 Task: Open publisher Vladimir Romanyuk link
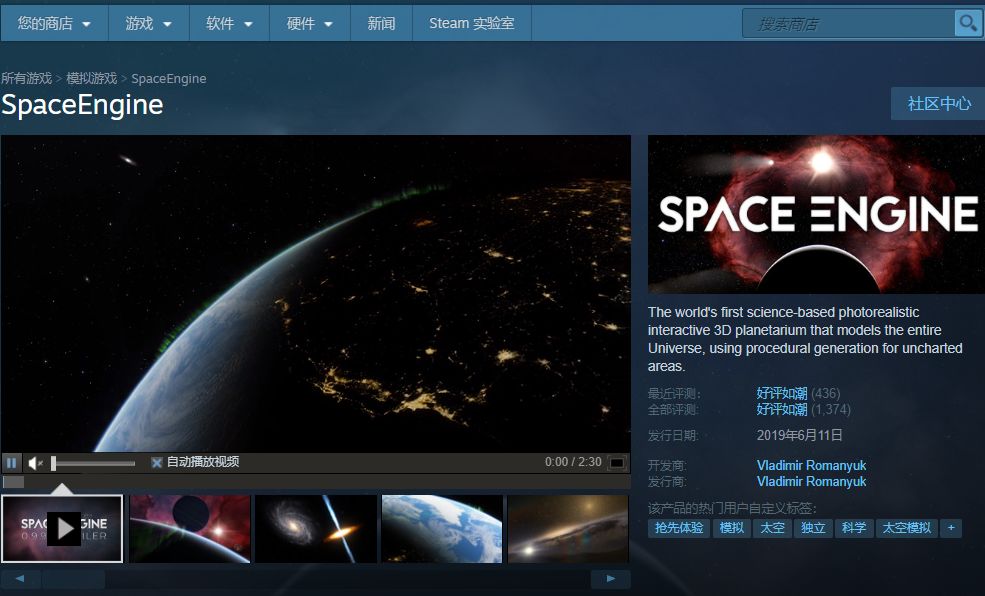coord(811,482)
